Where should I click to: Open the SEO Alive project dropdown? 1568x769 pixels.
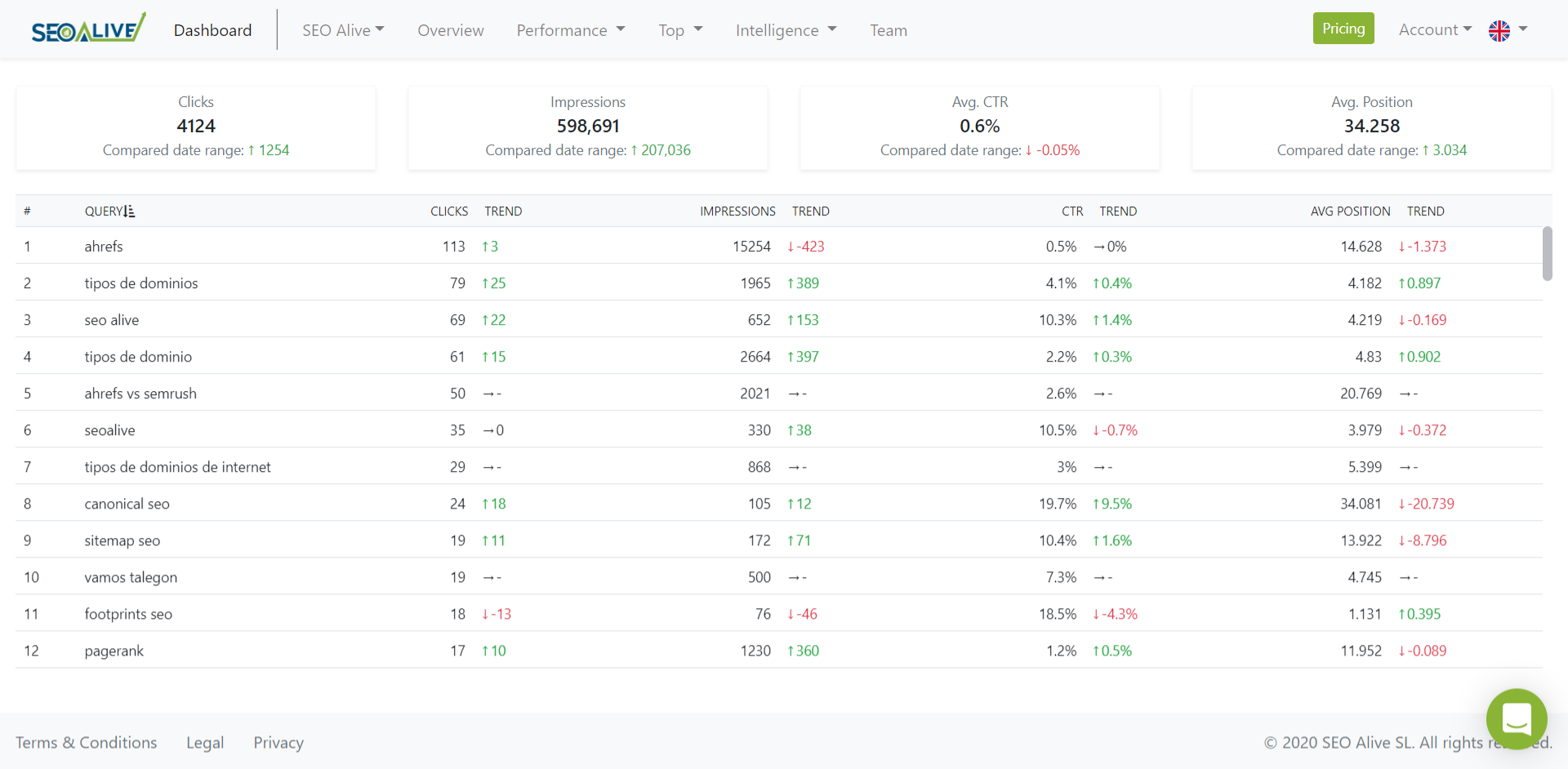pos(343,30)
